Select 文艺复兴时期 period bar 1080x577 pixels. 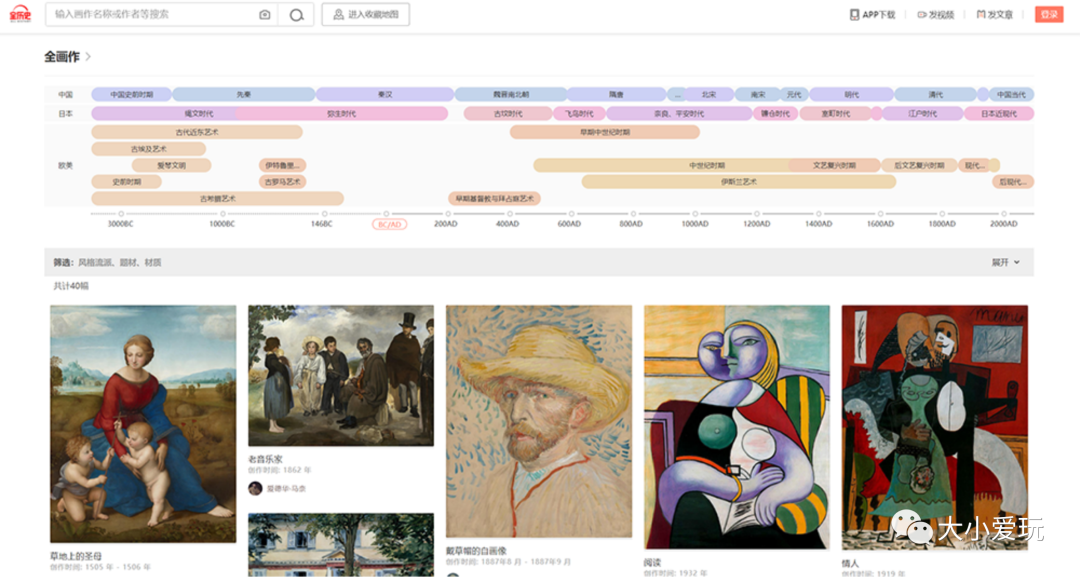coord(833,165)
